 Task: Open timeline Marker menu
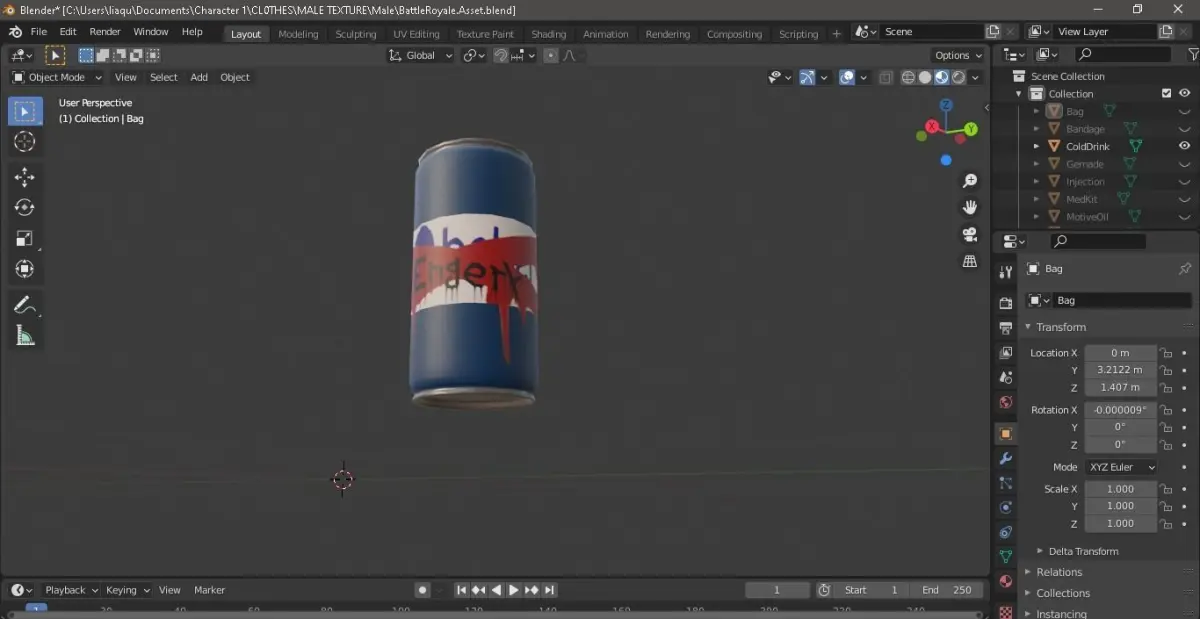210,590
